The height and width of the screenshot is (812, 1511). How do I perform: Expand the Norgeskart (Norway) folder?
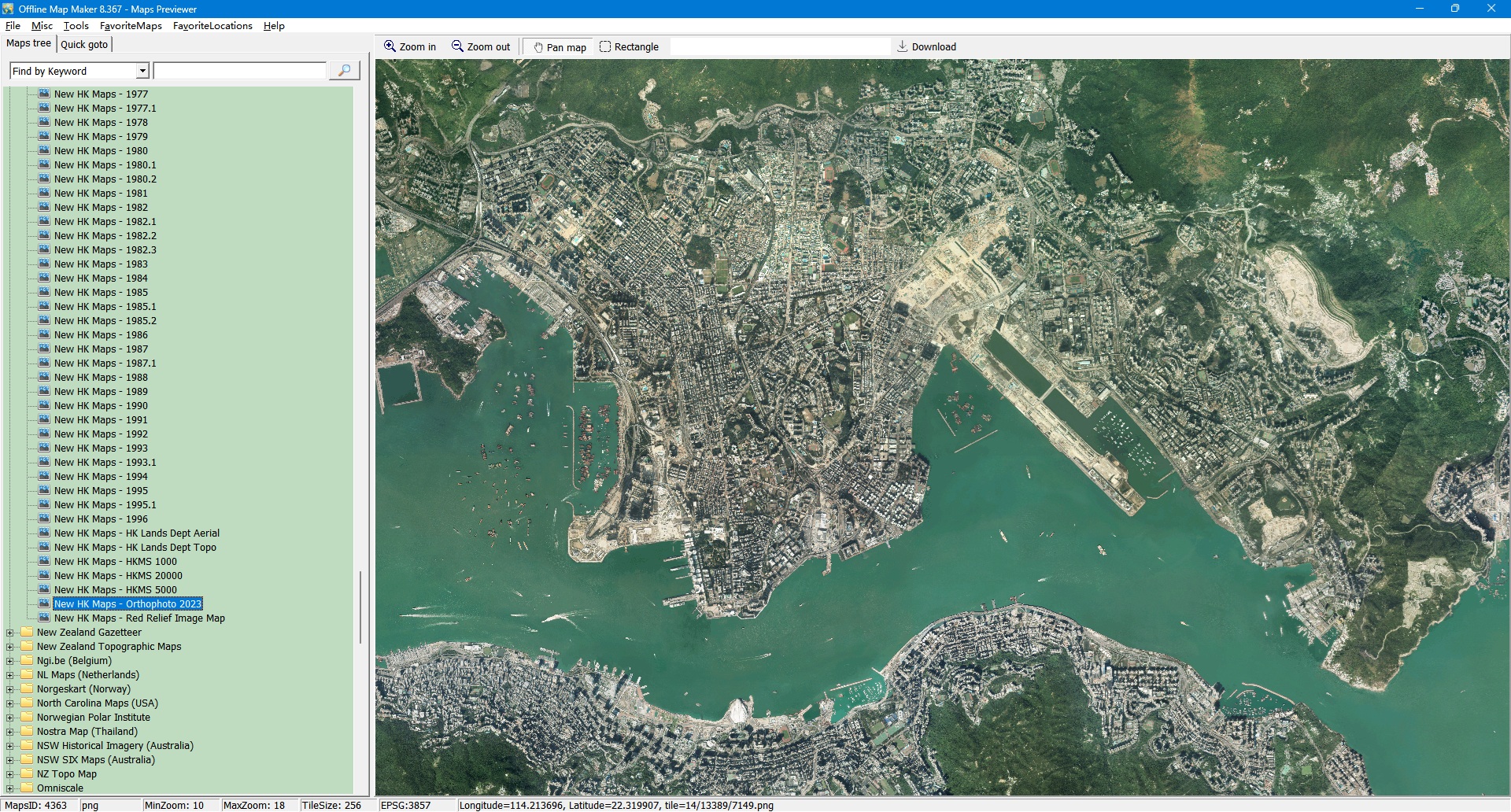point(10,689)
